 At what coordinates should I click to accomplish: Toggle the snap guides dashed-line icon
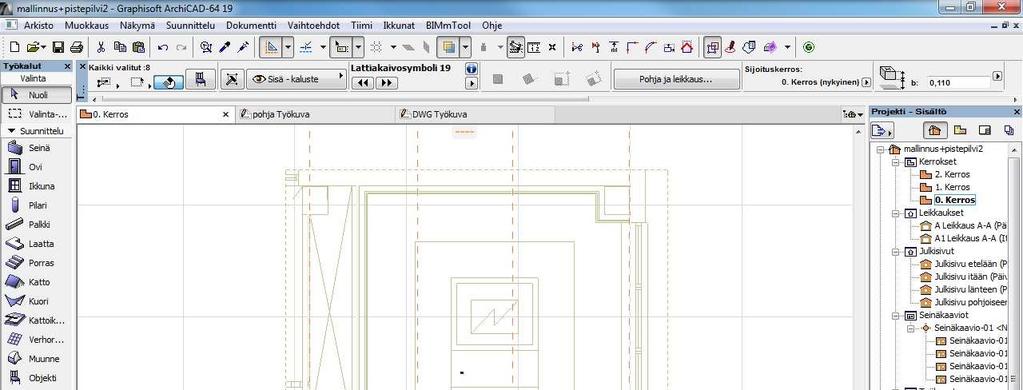point(305,47)
